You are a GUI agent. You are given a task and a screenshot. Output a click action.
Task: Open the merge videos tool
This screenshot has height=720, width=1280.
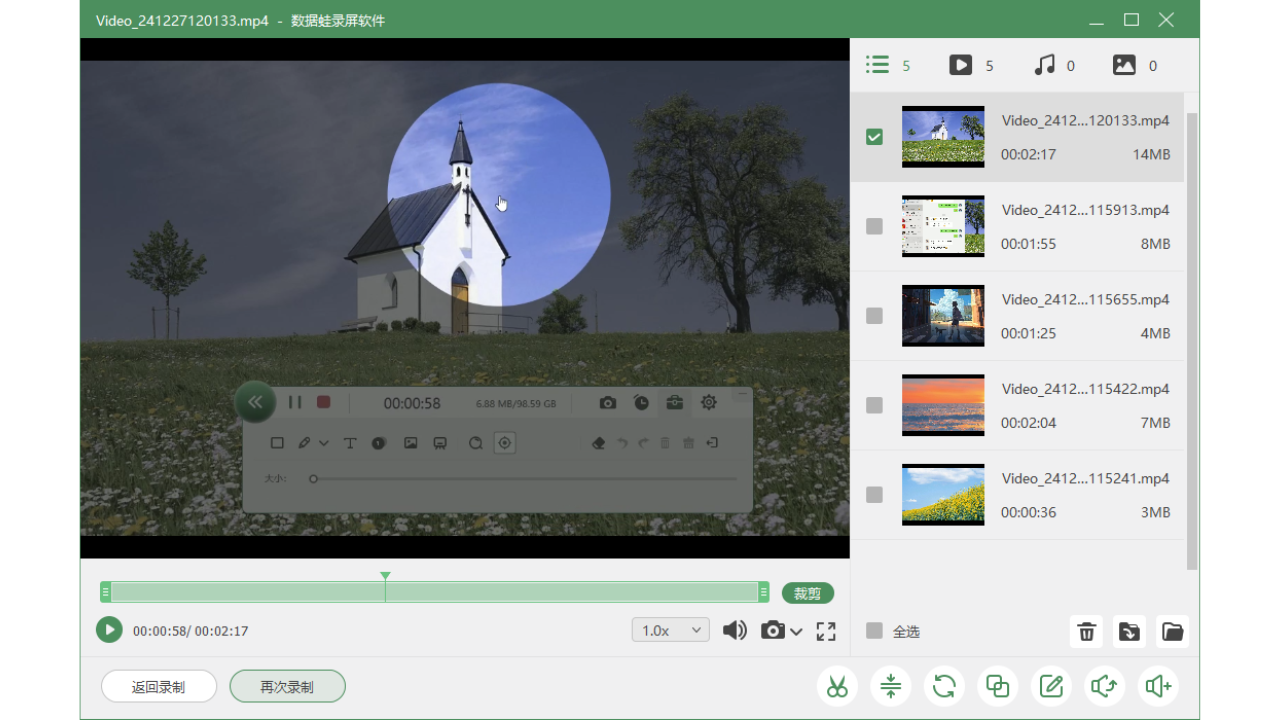(x=997, y=686)
